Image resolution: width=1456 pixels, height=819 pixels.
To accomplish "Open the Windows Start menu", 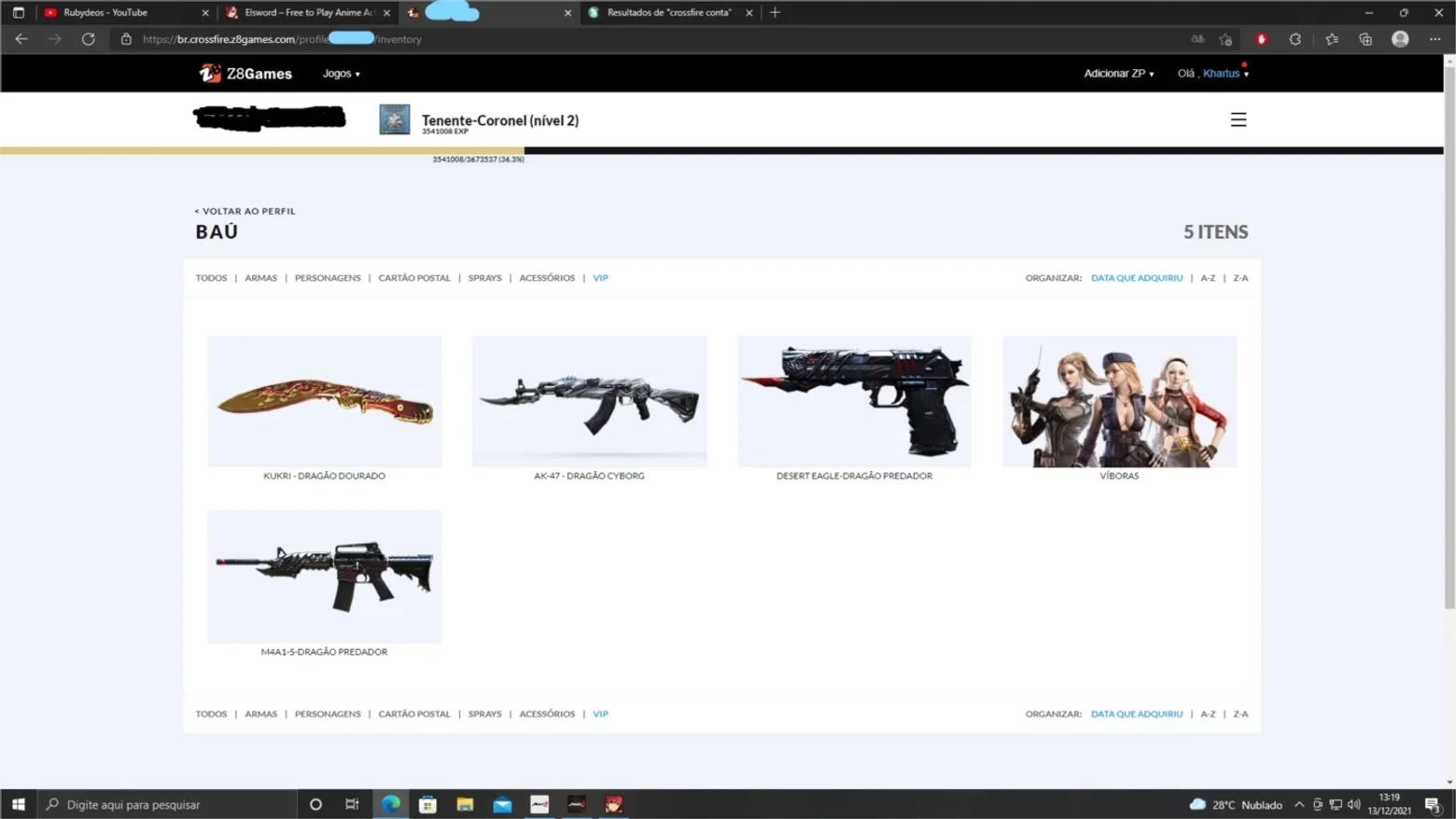I will click(19, 804).
